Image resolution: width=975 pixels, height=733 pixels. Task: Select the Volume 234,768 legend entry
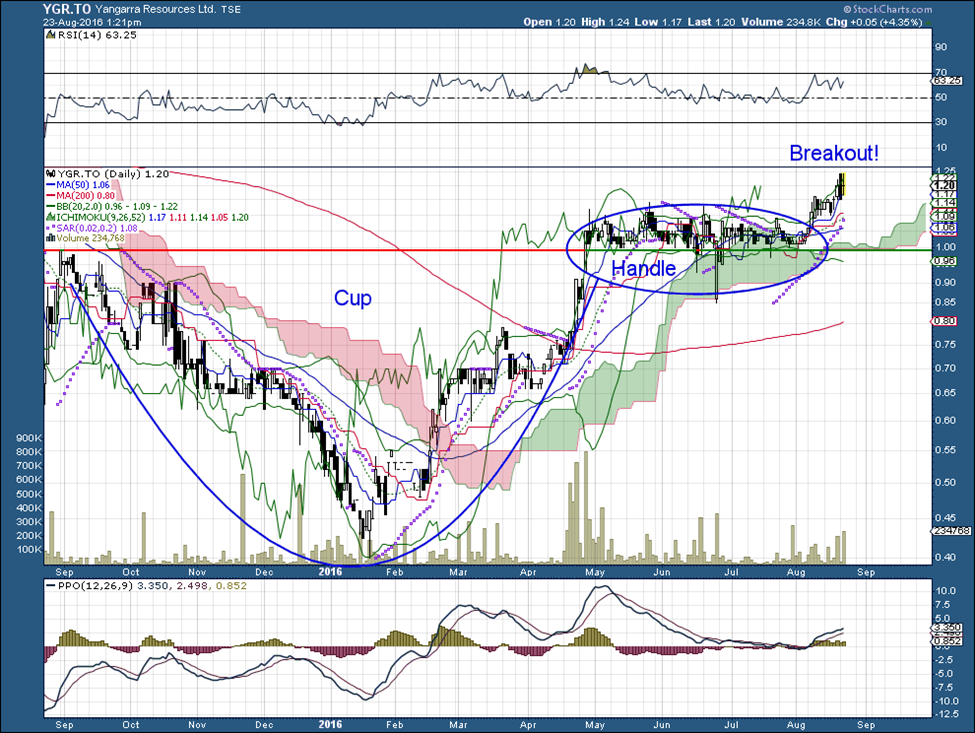coord(86,238)
